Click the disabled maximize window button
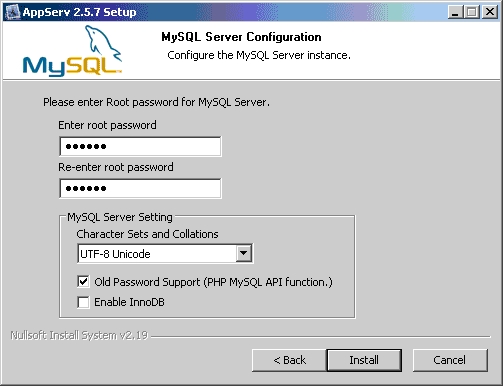The image size is (503, 386). pyautogui.click(x=472, y=12)
